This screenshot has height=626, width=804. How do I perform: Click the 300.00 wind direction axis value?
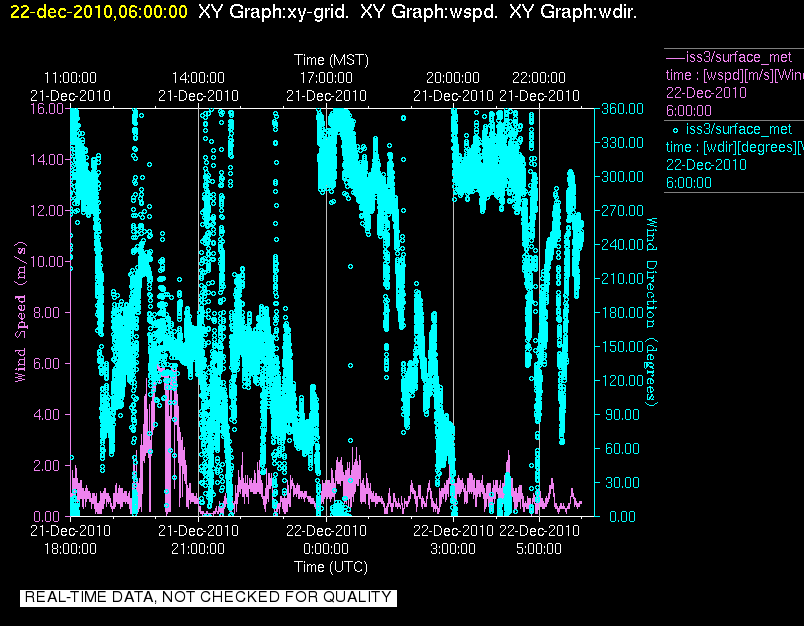(x=622, y=177)
